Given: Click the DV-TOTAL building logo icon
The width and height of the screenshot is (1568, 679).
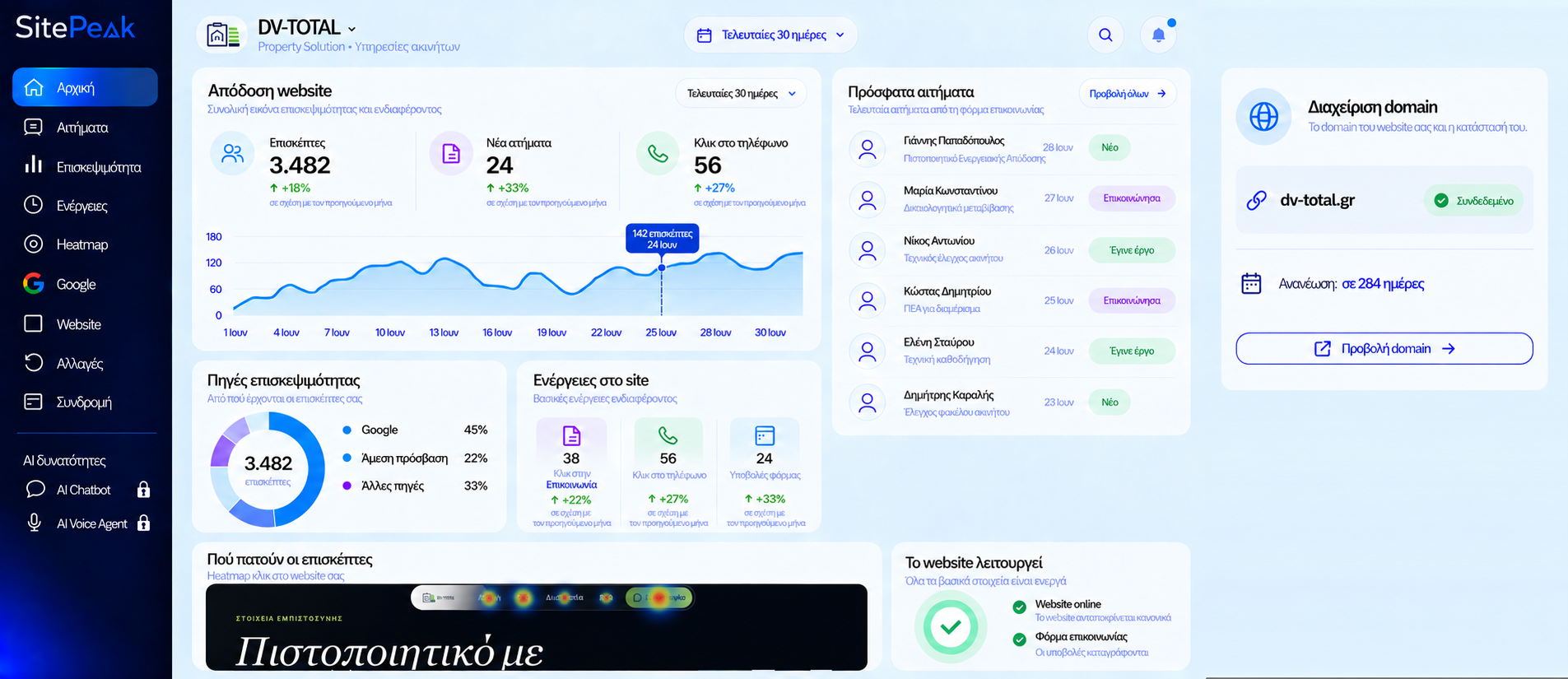Looking at the screenshot, I should click(x=223, y=35).
